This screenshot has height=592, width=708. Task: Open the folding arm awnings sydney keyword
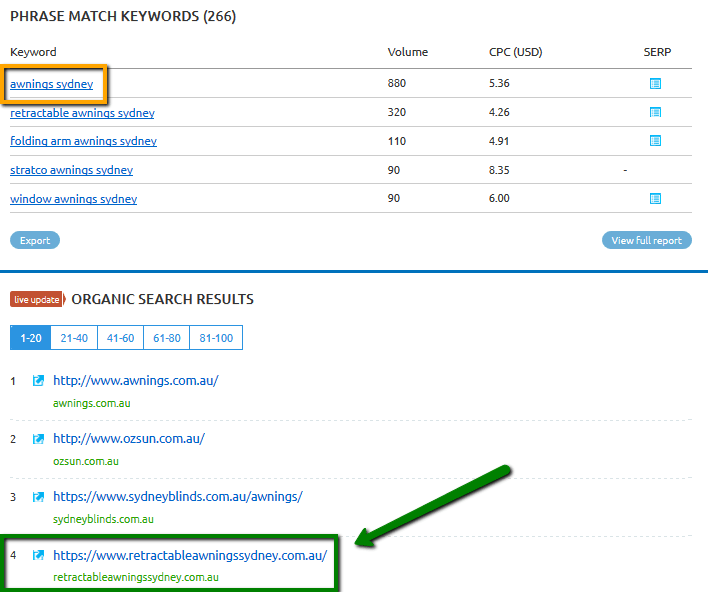tap(84, 141)
